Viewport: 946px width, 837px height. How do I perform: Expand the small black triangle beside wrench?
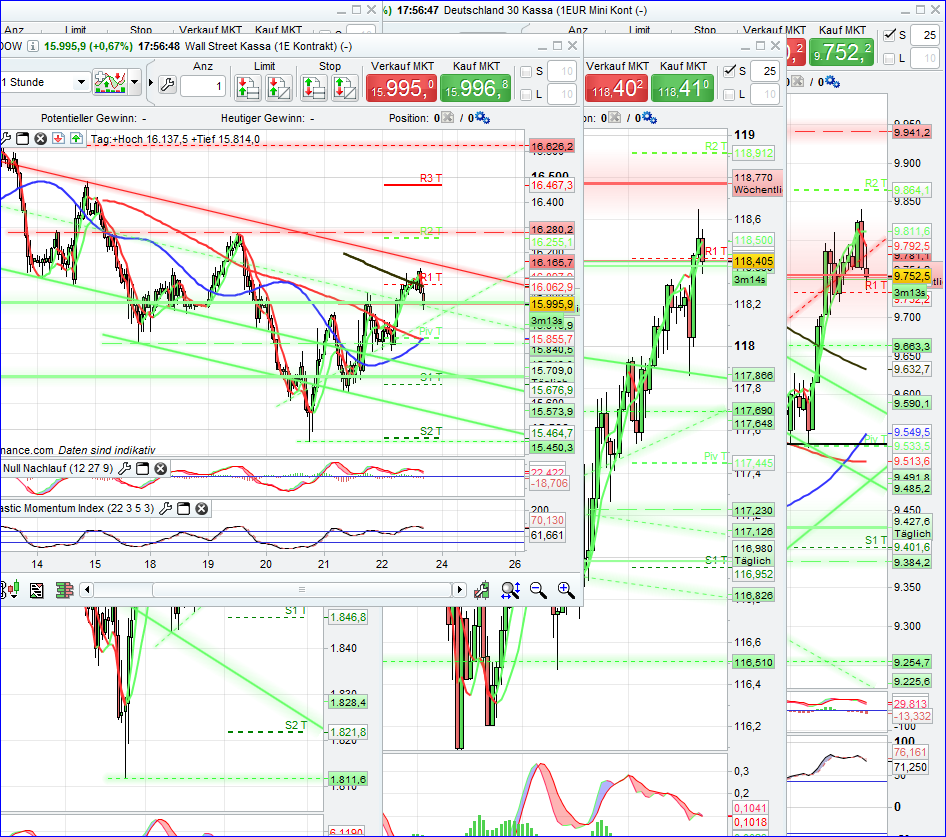[x=151, y=83]
